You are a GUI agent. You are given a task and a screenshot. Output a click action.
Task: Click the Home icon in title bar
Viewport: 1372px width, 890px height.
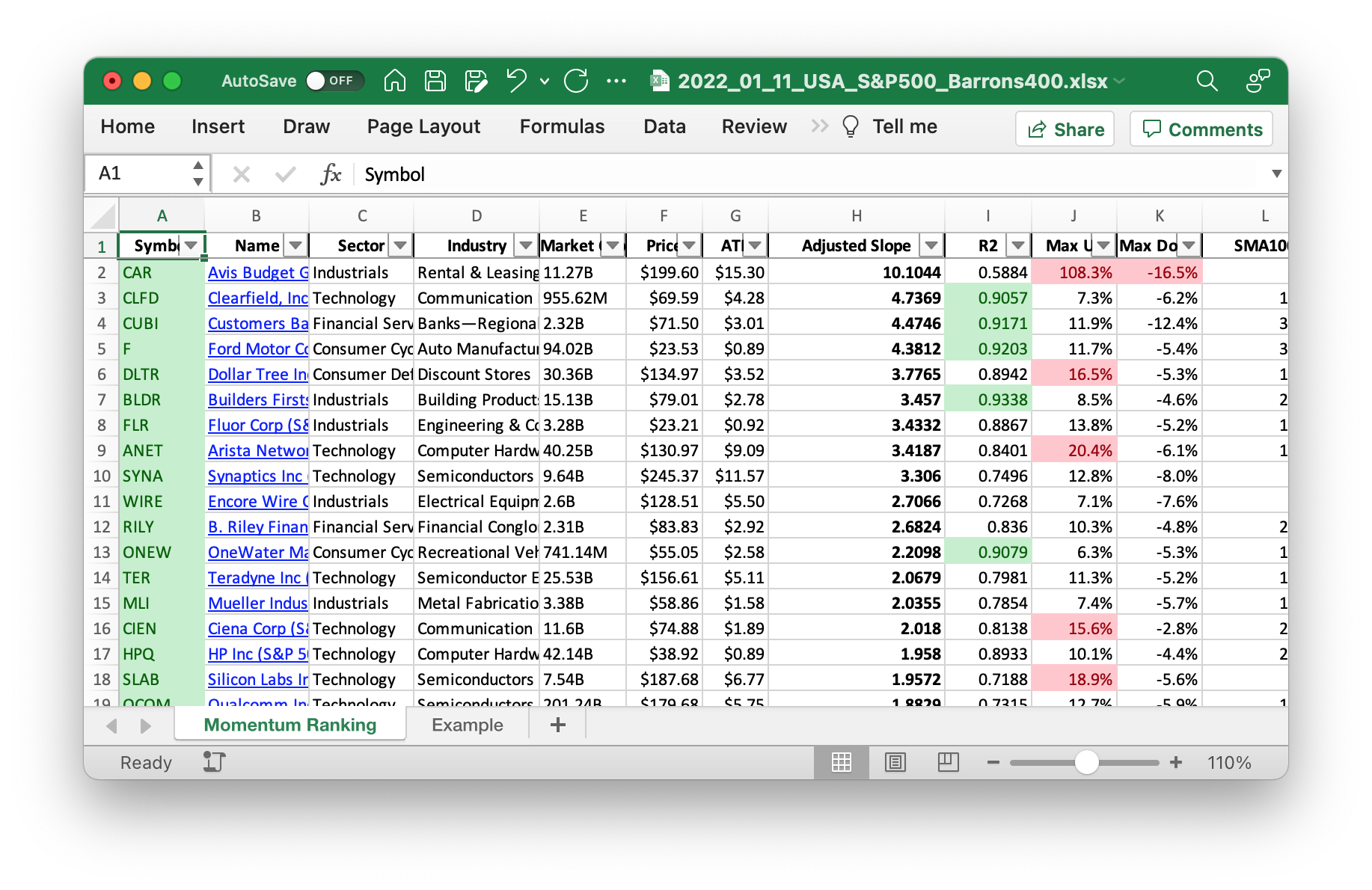point(394,81)
